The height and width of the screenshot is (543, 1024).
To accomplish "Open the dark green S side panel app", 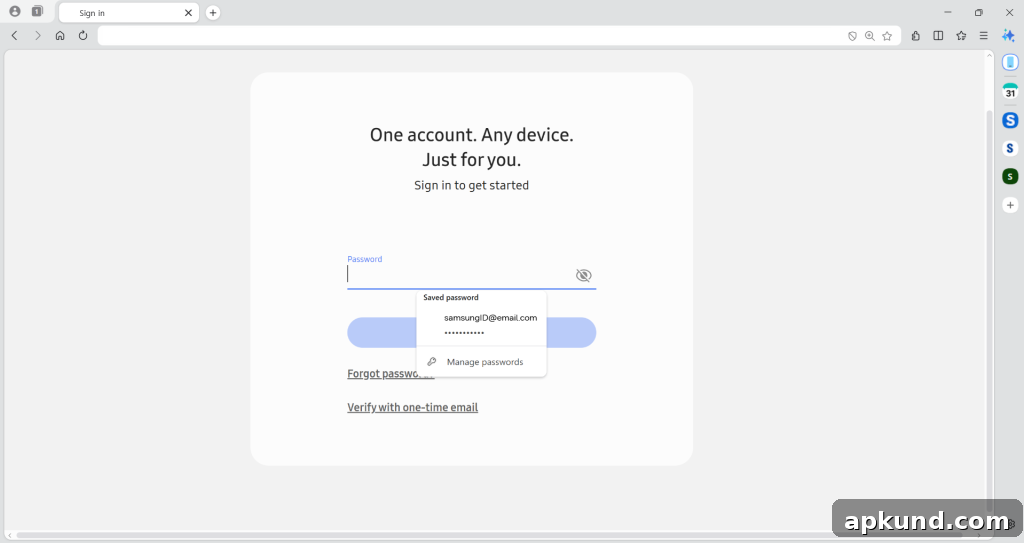I will [1010, 176].
